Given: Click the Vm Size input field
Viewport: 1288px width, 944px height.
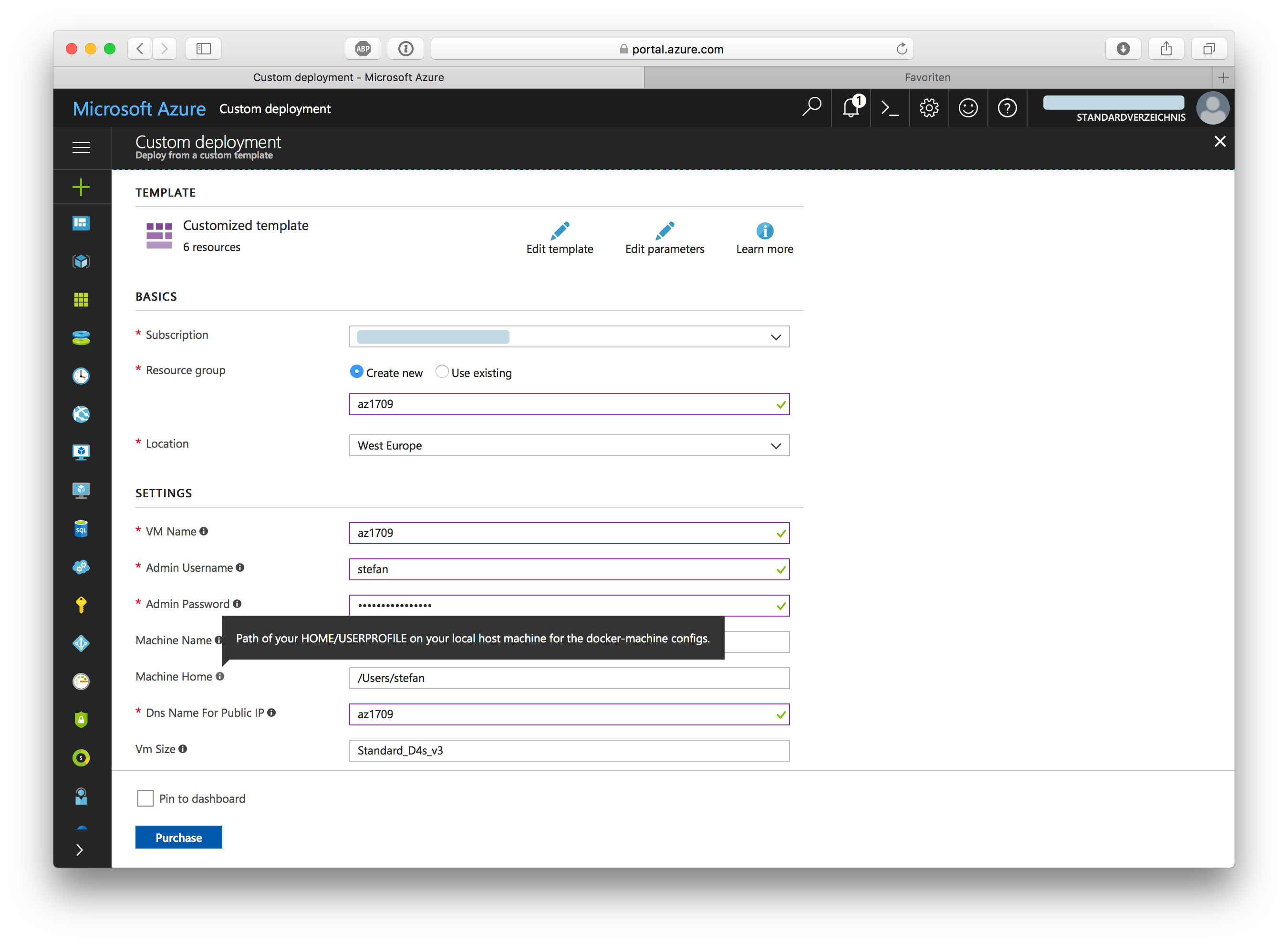Looking at the screenshot, I should [x=569, y=750].
